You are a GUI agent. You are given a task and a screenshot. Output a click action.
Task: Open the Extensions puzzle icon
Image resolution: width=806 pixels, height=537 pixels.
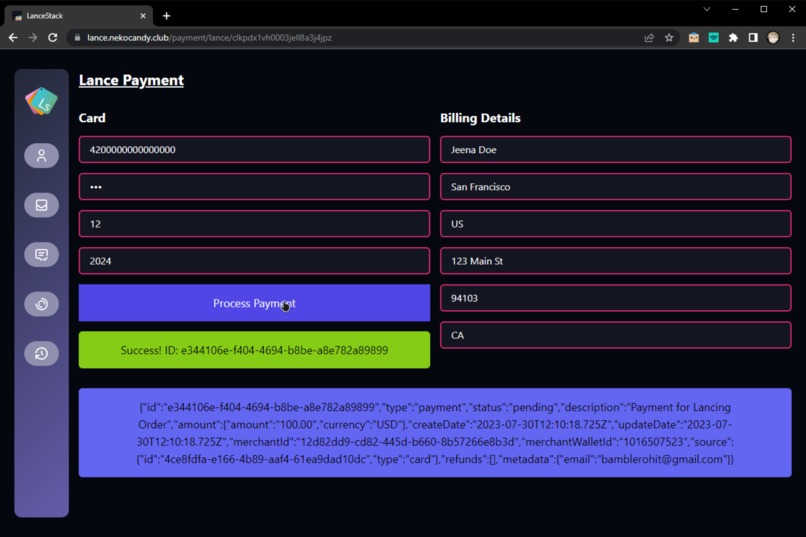[x=734, y=38]
